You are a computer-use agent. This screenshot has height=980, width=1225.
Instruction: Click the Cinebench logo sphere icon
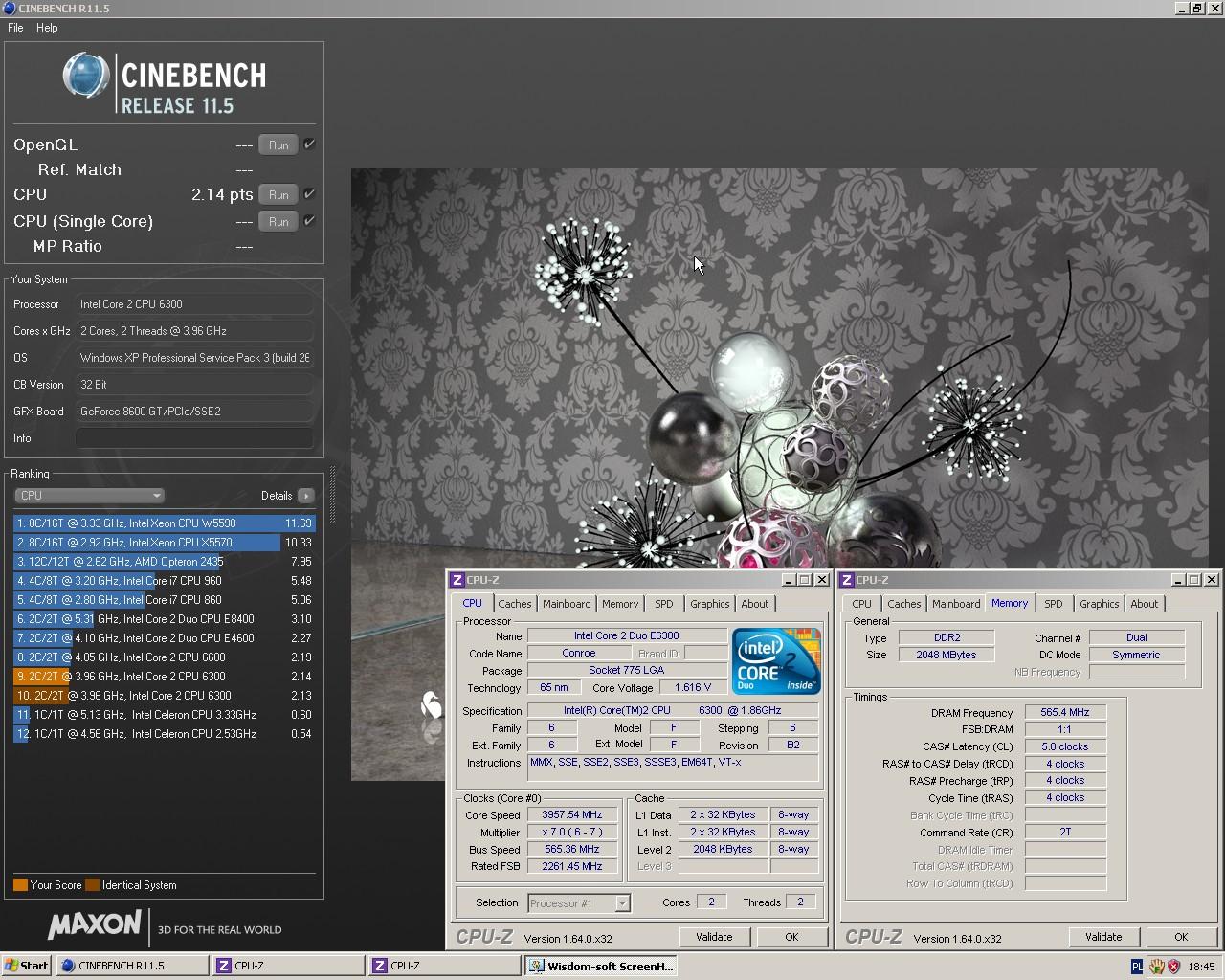86,76
